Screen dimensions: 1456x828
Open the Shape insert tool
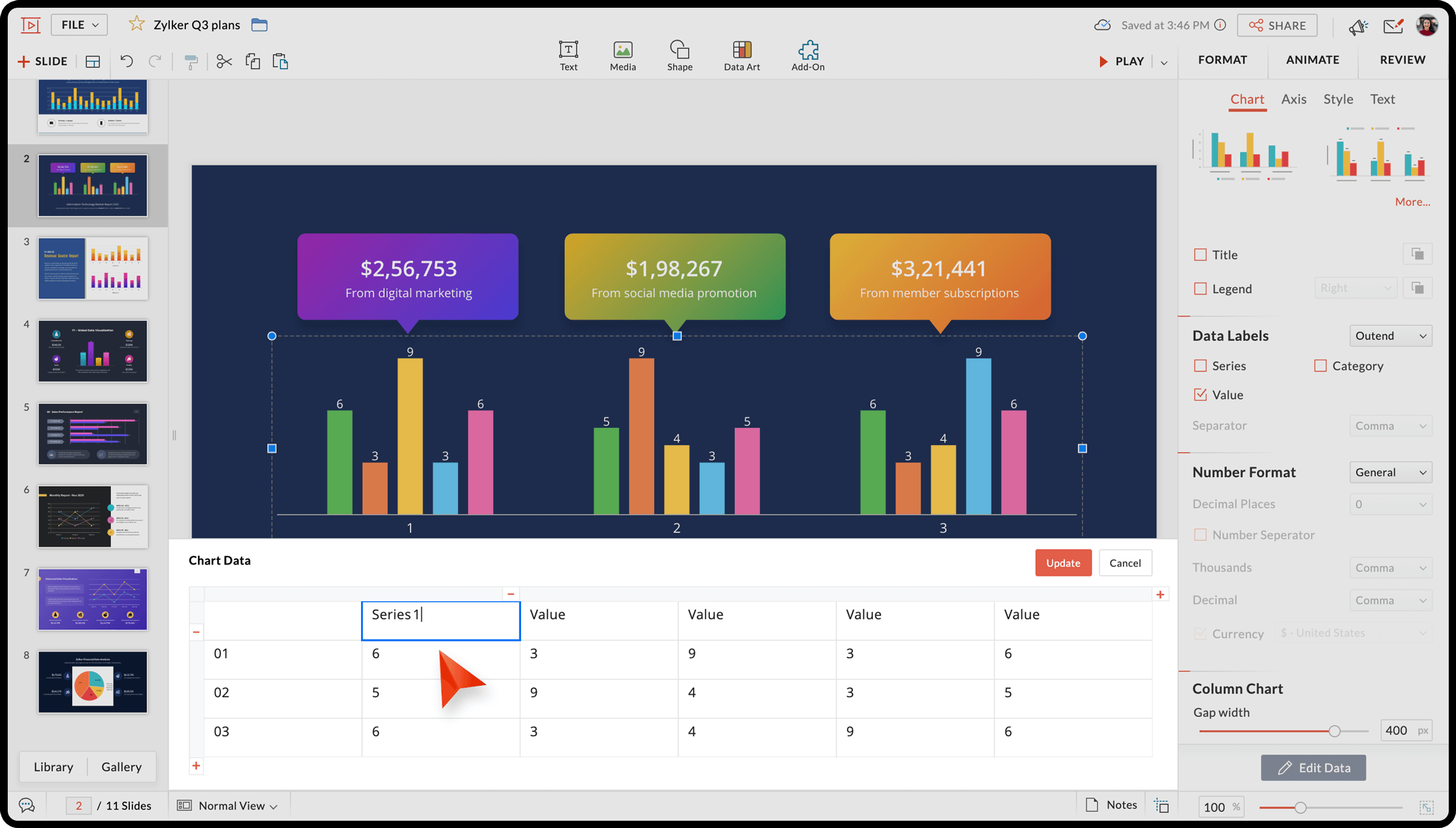(680, 56)
